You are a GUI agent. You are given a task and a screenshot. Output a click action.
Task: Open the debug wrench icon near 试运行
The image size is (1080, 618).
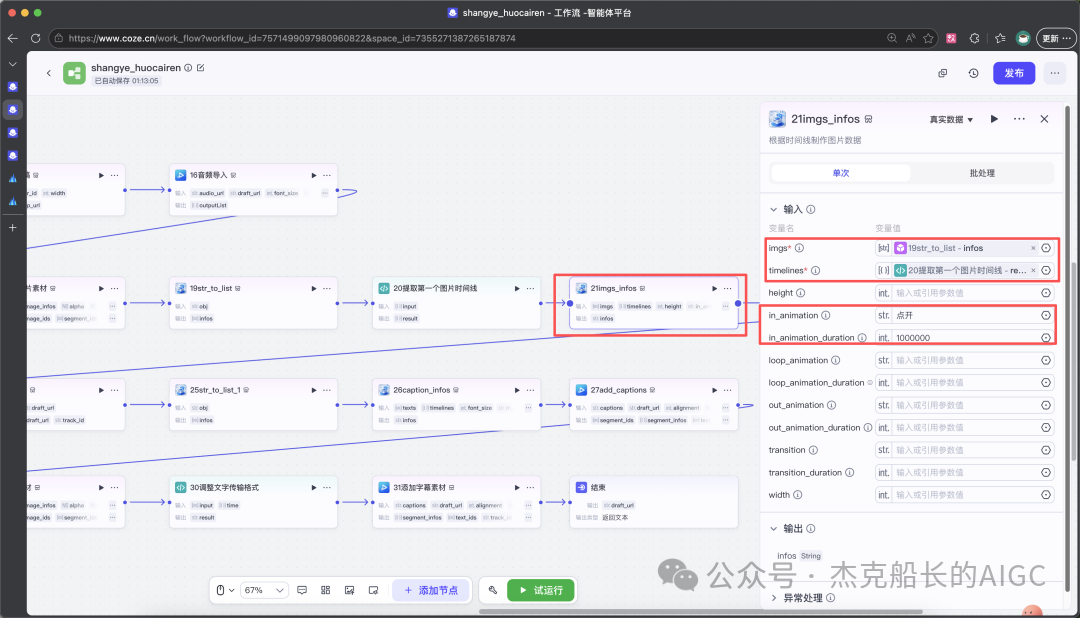coord(492,590)
